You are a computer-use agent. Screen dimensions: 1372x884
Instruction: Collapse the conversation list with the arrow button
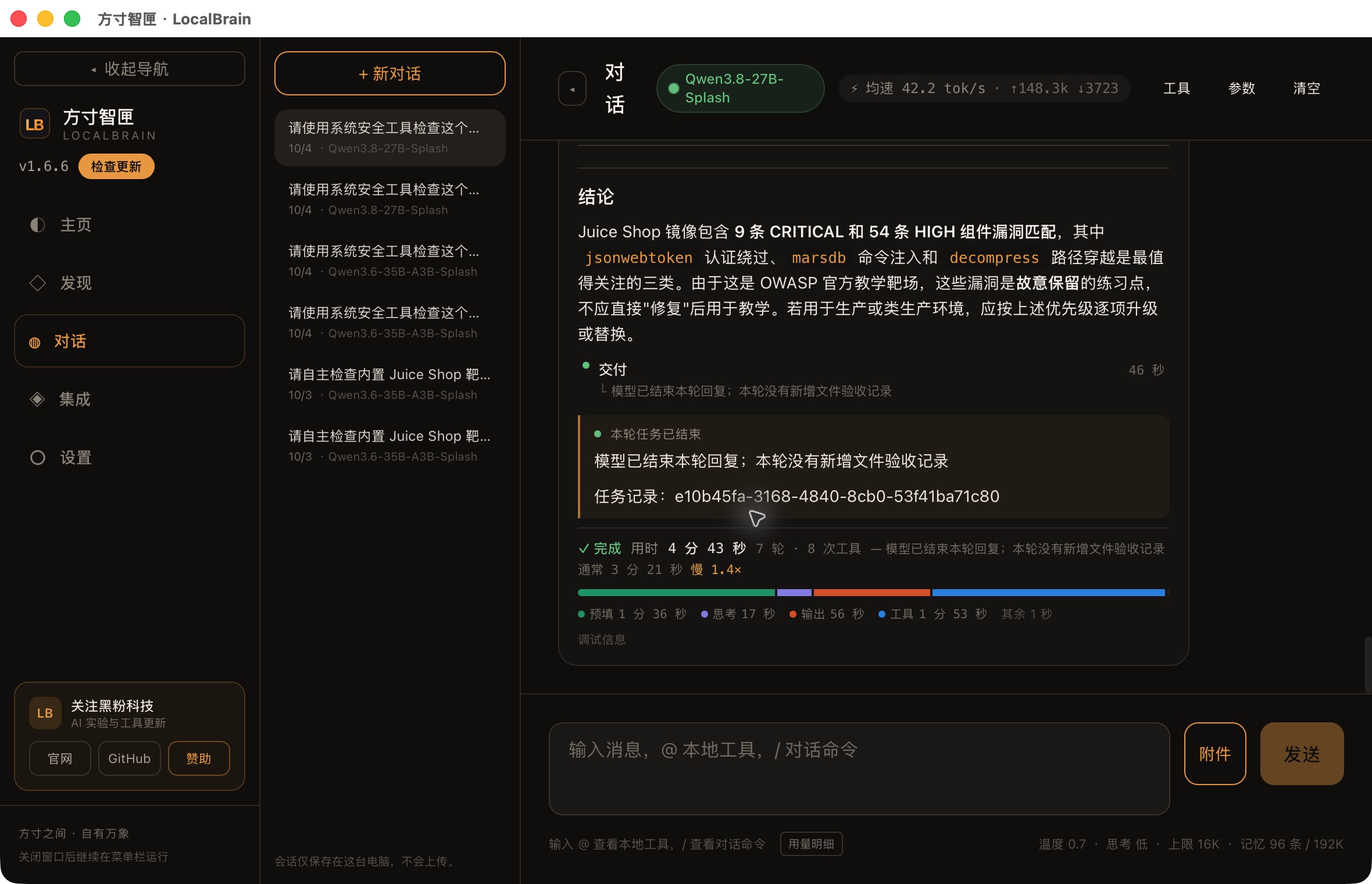[572, 88]
